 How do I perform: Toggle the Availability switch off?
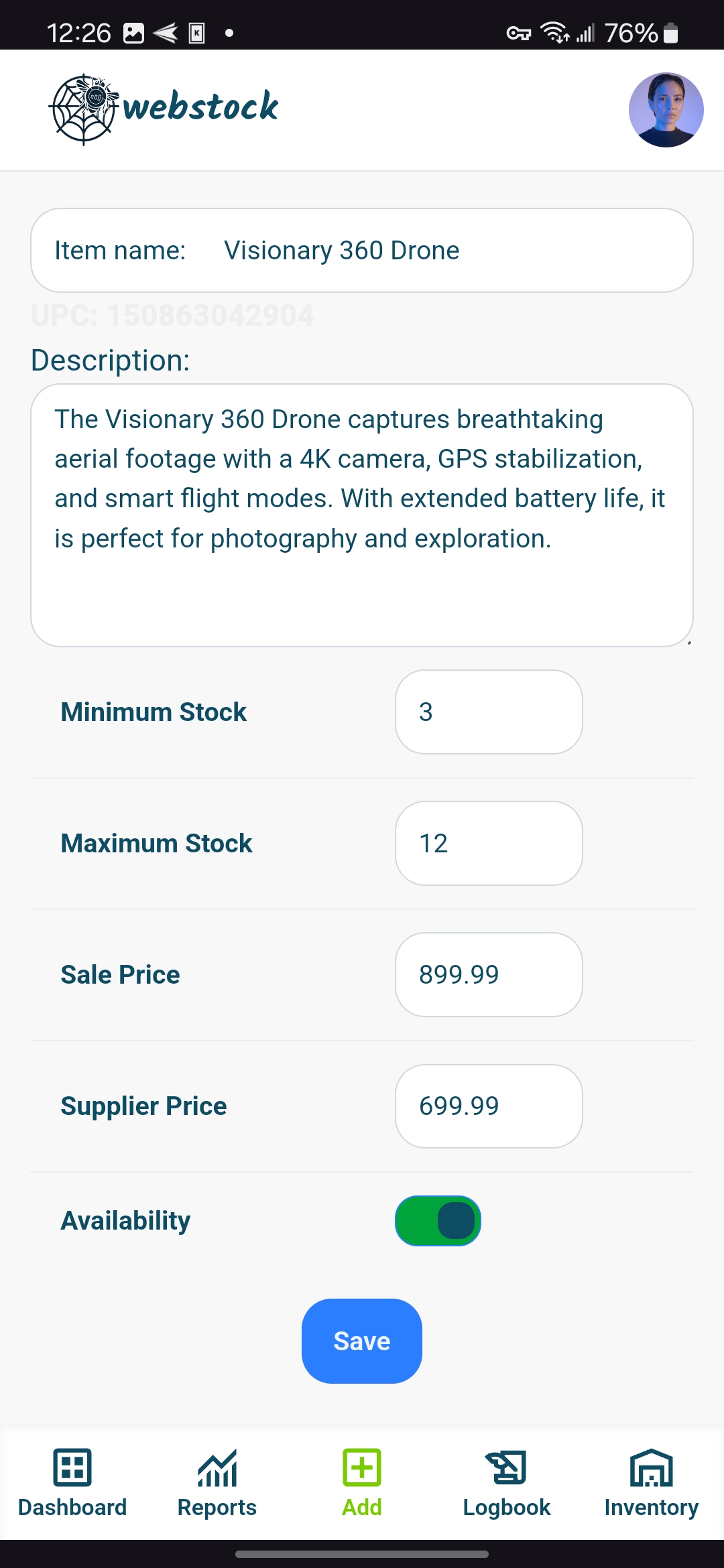(438, 1221)
